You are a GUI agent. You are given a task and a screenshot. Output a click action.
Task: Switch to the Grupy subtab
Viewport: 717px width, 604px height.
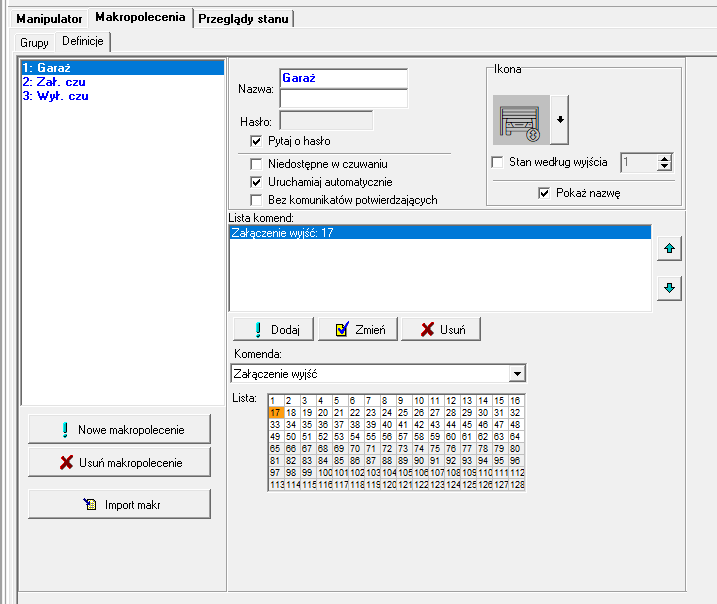[34, 43]
